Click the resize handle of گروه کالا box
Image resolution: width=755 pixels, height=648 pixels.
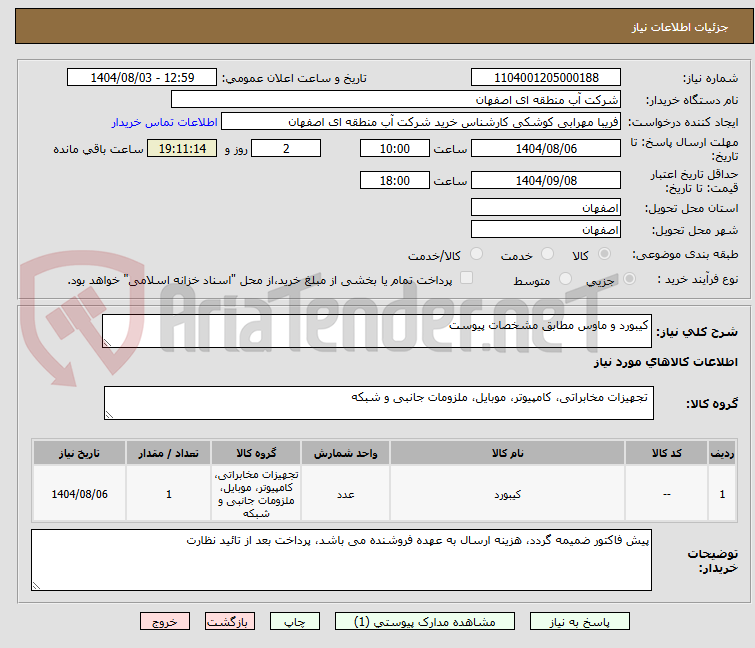click(109, 415)
